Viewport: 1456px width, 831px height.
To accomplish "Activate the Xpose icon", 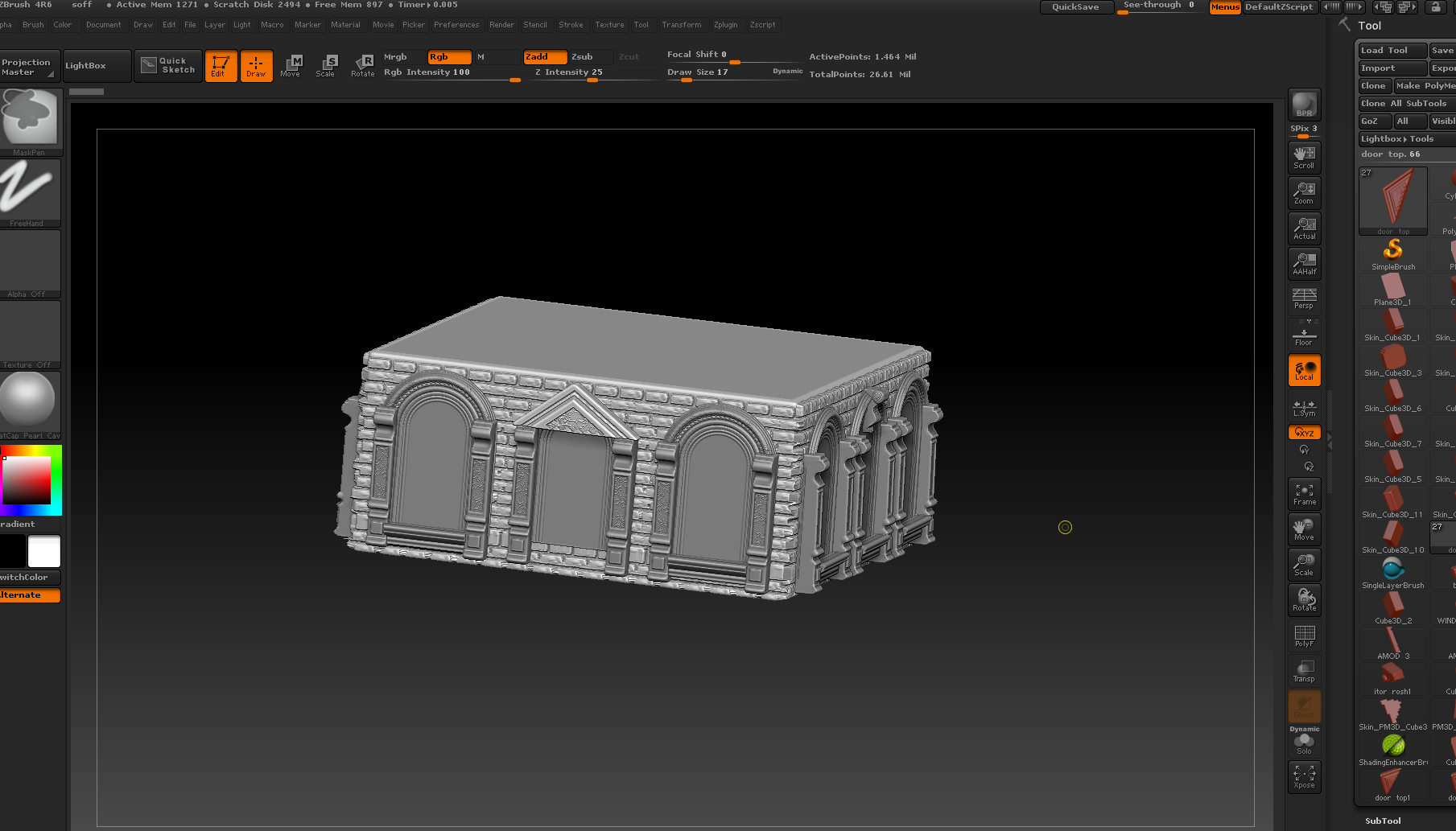I will tap(1304, 776).
